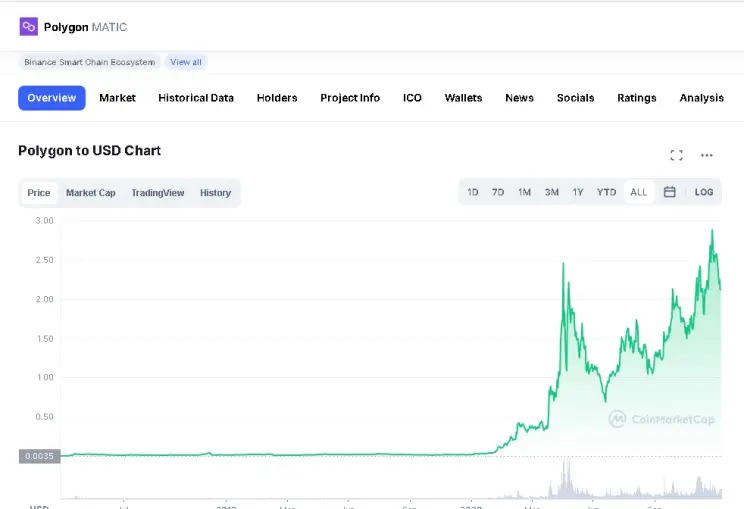Click the 0.0035 price label on axis
Screen dimensions: 744x509
point(39,456)
